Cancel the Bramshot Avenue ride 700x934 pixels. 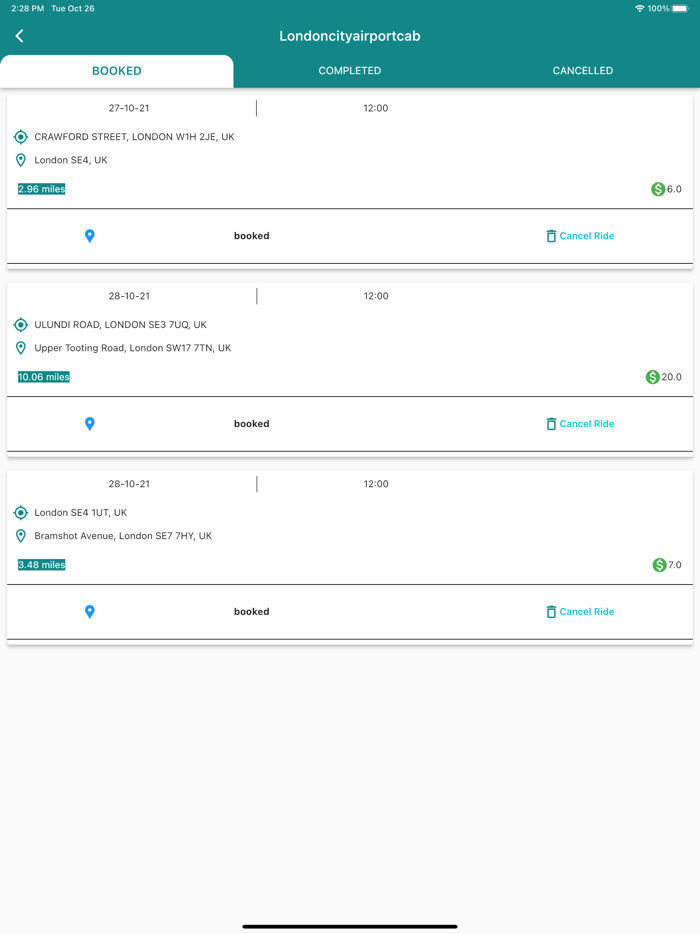pos(579,612)
